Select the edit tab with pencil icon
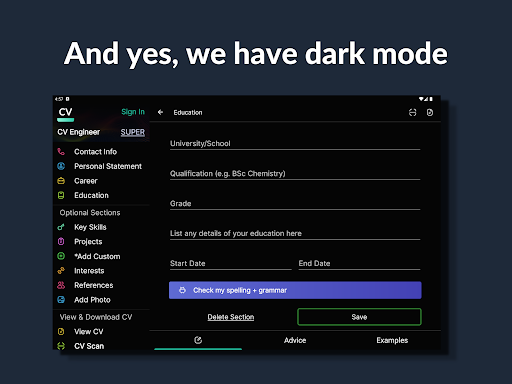Image resolution: width=512 pixels, height=384 pixels. [x=198, y=340]
